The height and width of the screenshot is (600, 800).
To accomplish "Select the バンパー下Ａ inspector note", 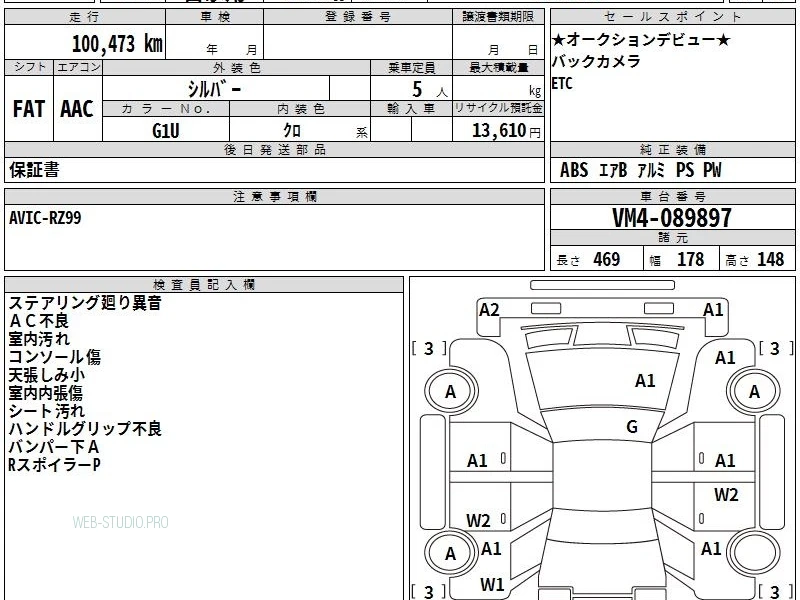I will point(54,447).
